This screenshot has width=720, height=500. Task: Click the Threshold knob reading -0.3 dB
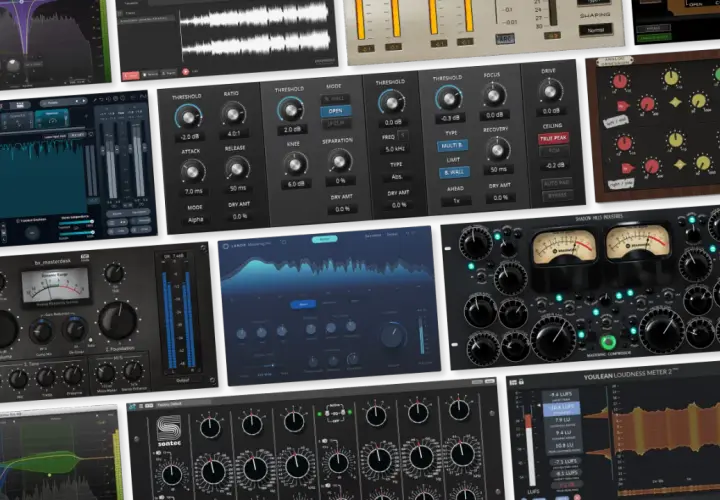[449, 98]
